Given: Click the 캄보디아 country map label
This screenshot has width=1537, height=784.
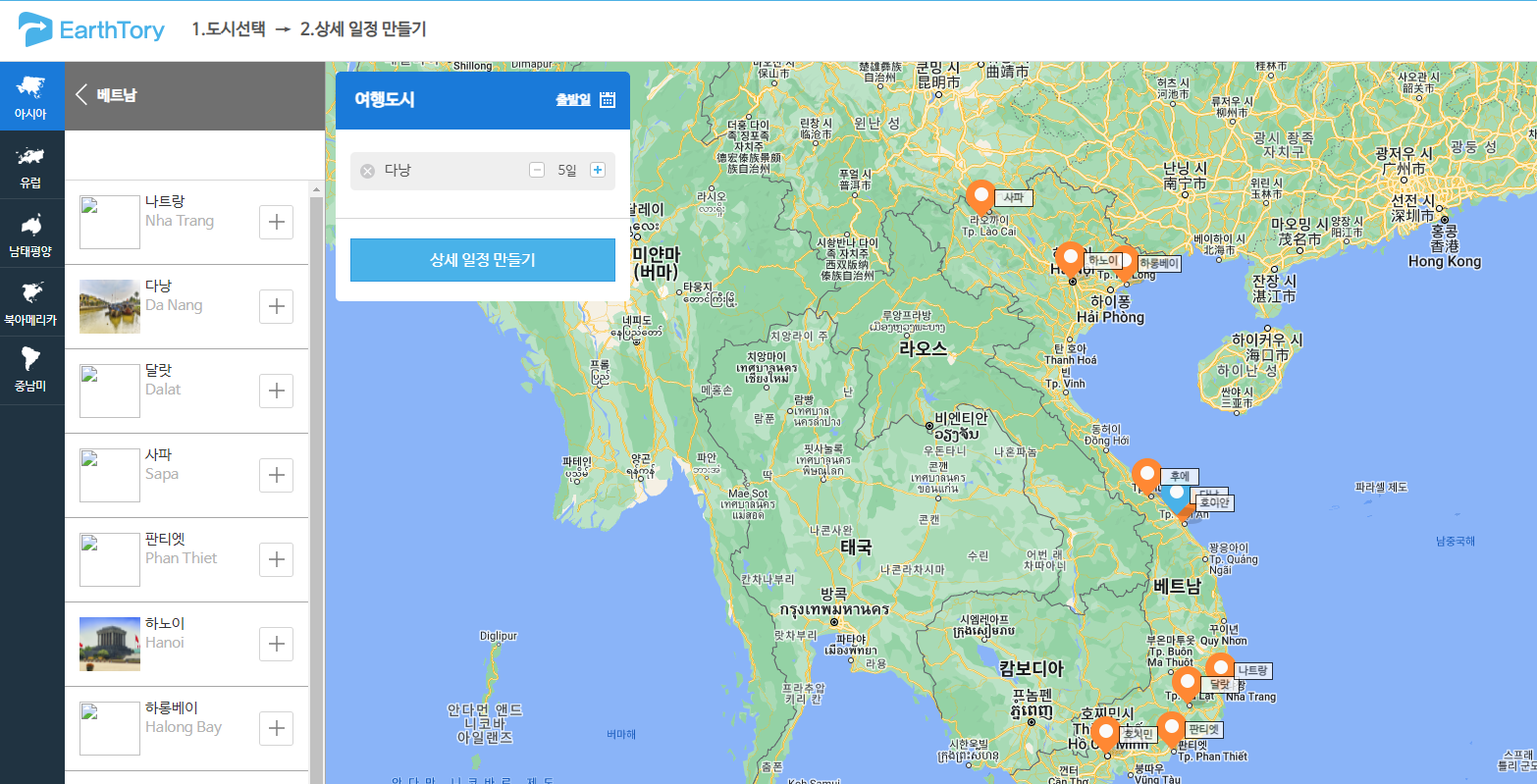Looking at the screenshot, I should (1032, 669).
